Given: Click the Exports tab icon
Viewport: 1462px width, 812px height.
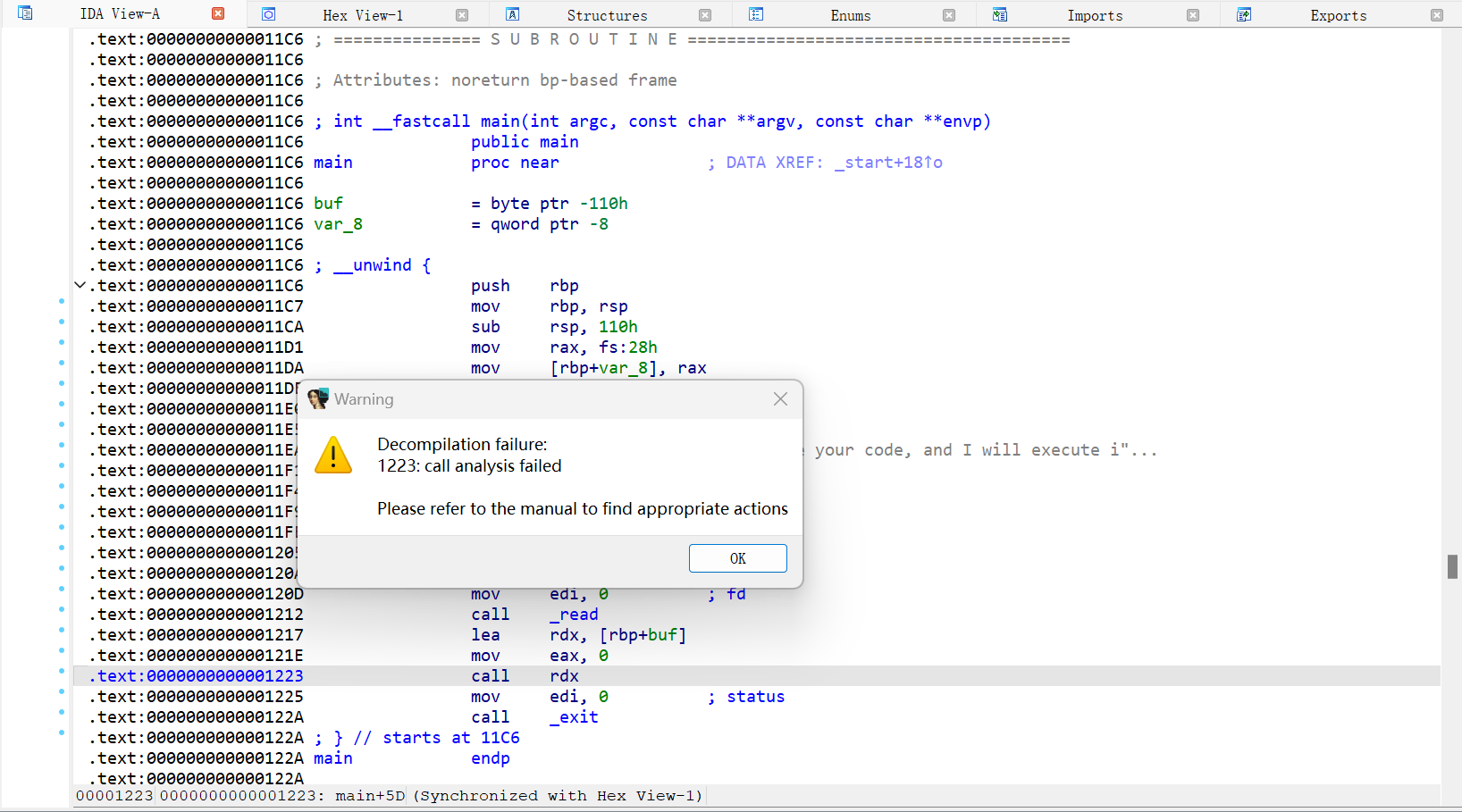Looking at the screenshot, I should [x=1244, y=14].
